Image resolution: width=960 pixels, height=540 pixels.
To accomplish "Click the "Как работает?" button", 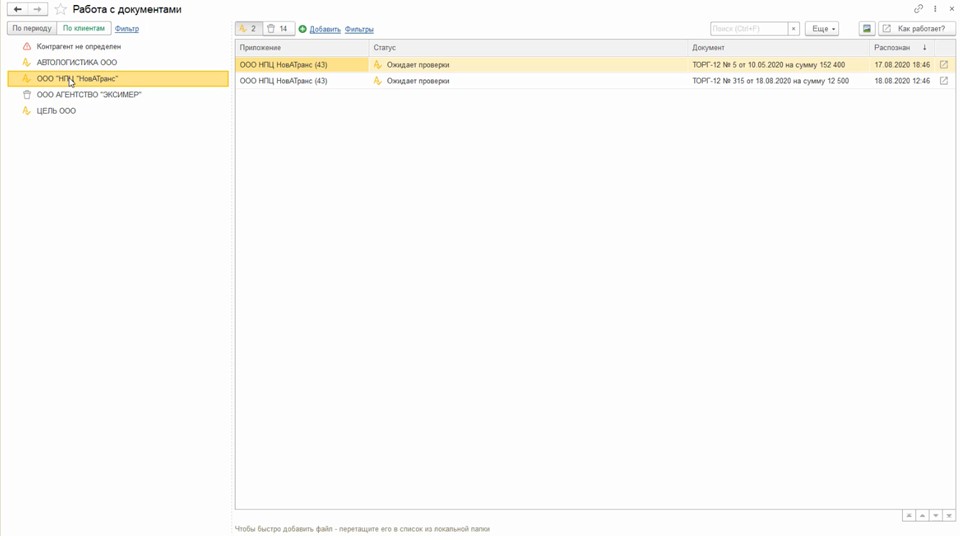I will tap(916, 29).
